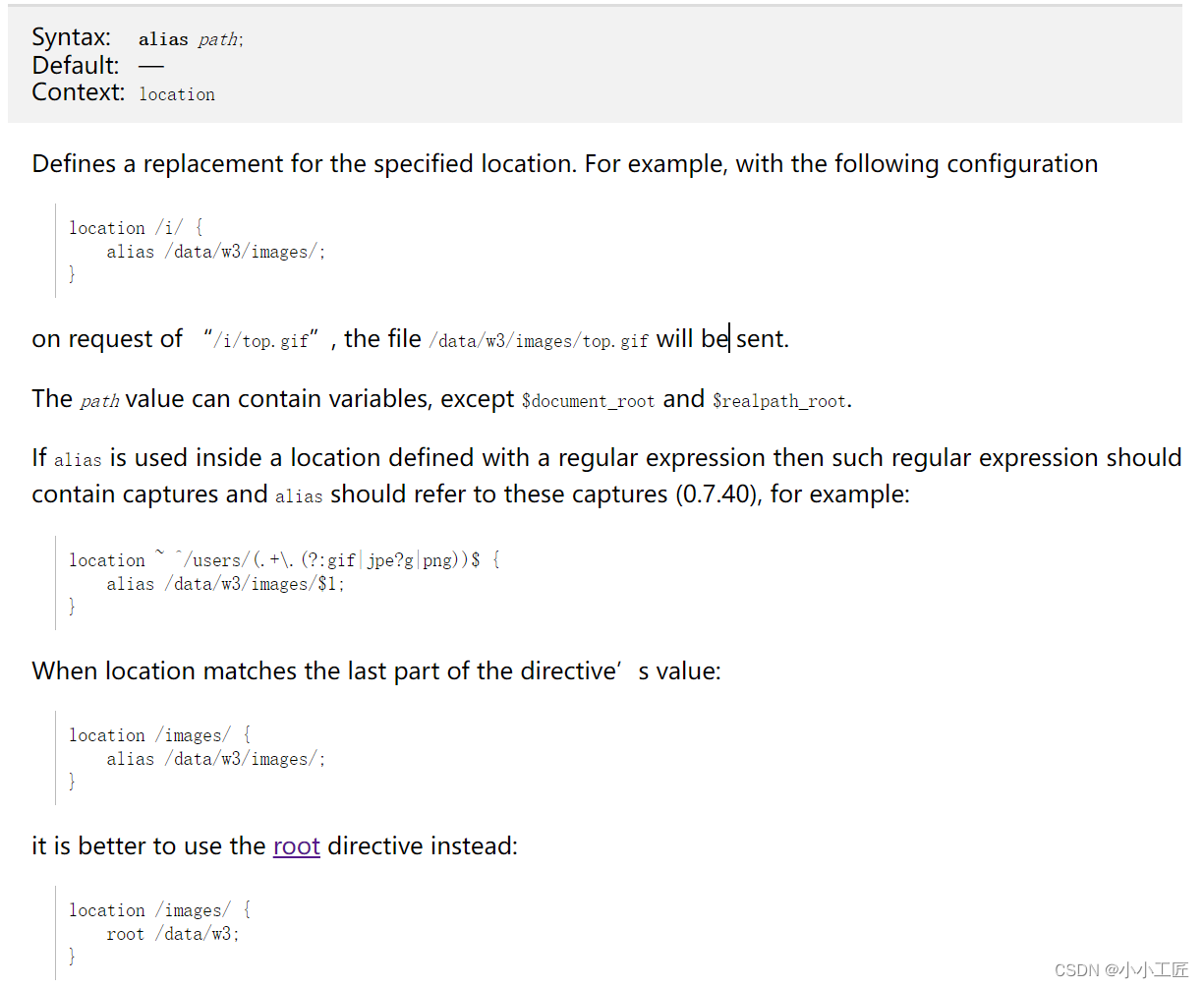
Task: Click the 'location /i/ {' code line
Action: [x=136, y=228]
